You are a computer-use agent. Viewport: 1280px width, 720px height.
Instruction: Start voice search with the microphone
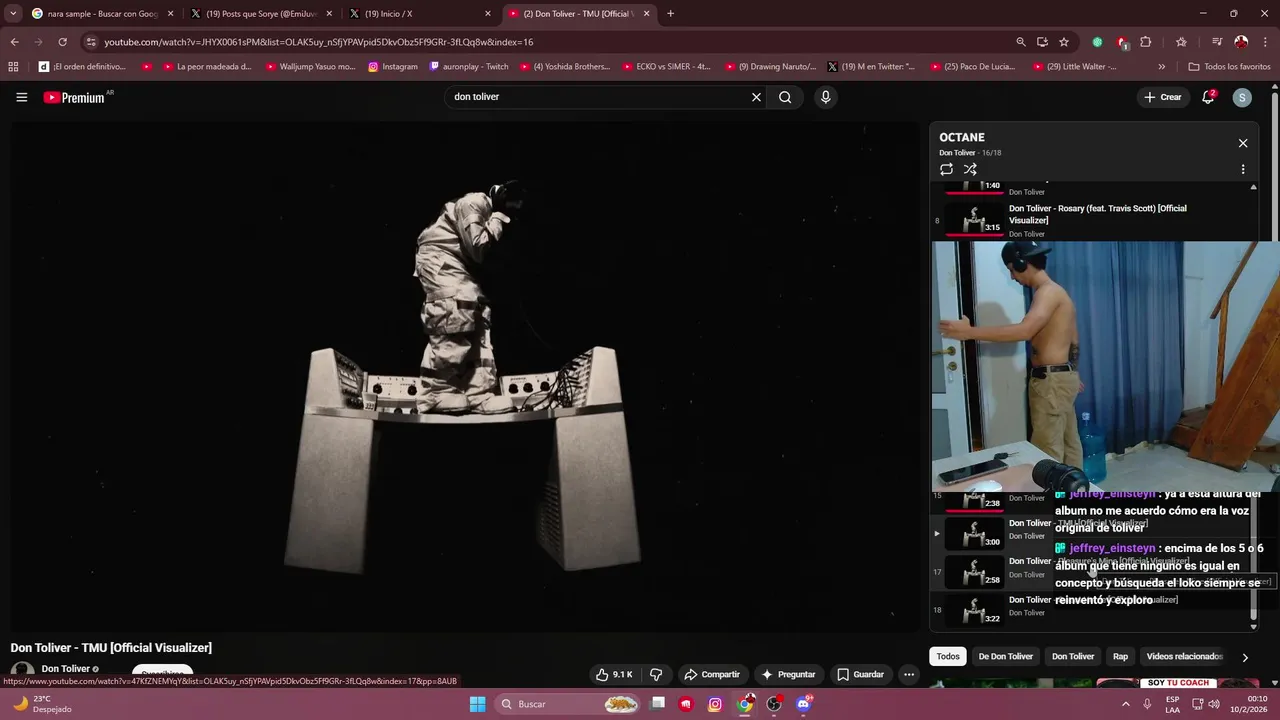(825, 97)
